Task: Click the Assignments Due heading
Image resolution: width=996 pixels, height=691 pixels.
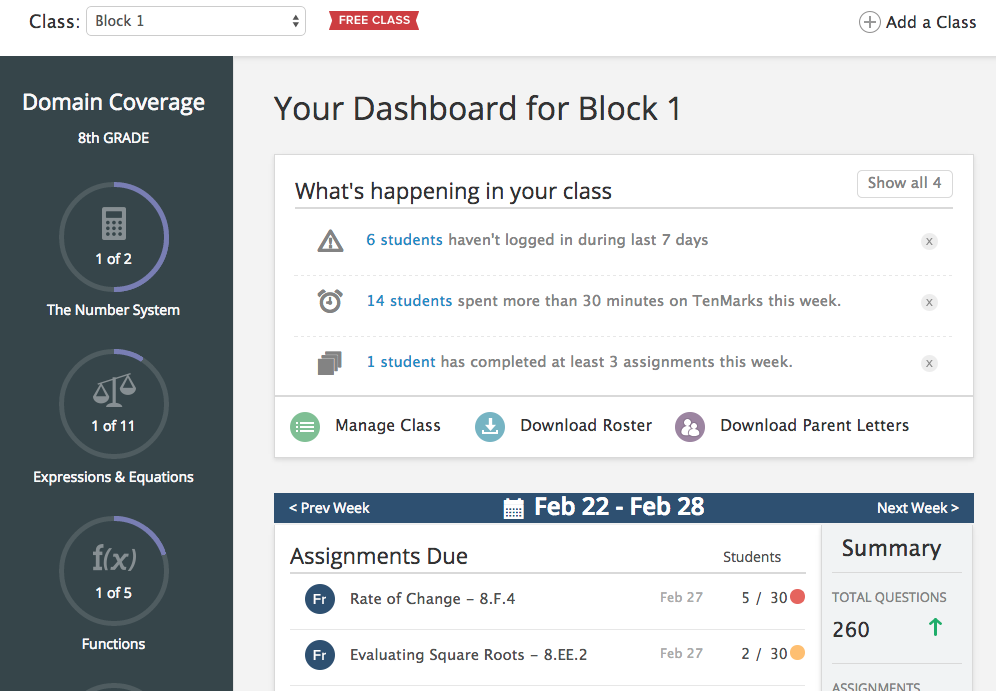Action: [x=379, y=556]
